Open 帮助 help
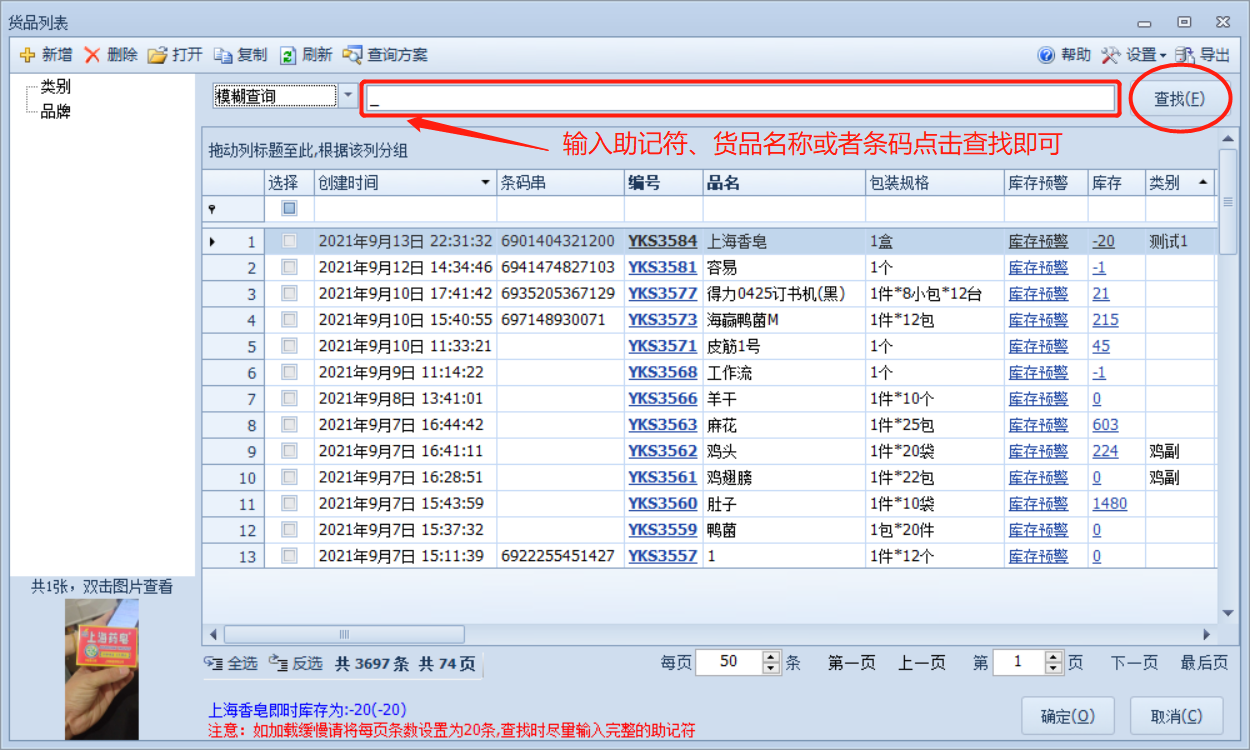The image size is (1250, 750). click(1064, 55)
